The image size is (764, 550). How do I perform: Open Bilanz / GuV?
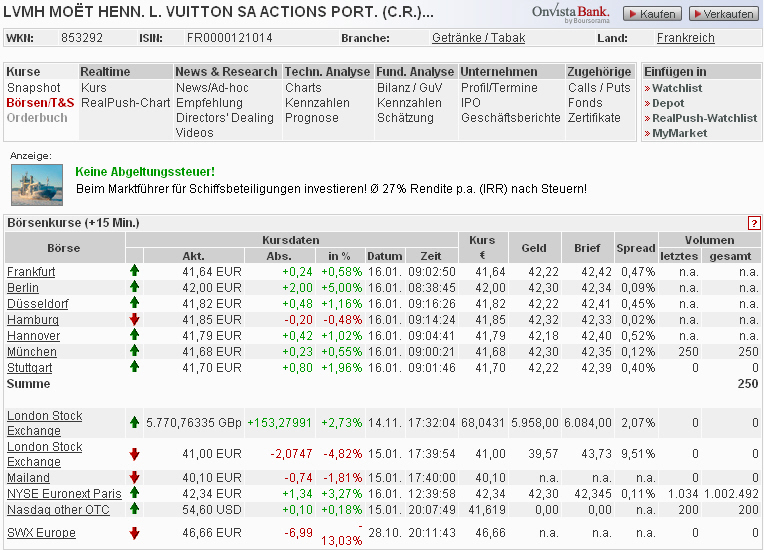pos(409,88)
